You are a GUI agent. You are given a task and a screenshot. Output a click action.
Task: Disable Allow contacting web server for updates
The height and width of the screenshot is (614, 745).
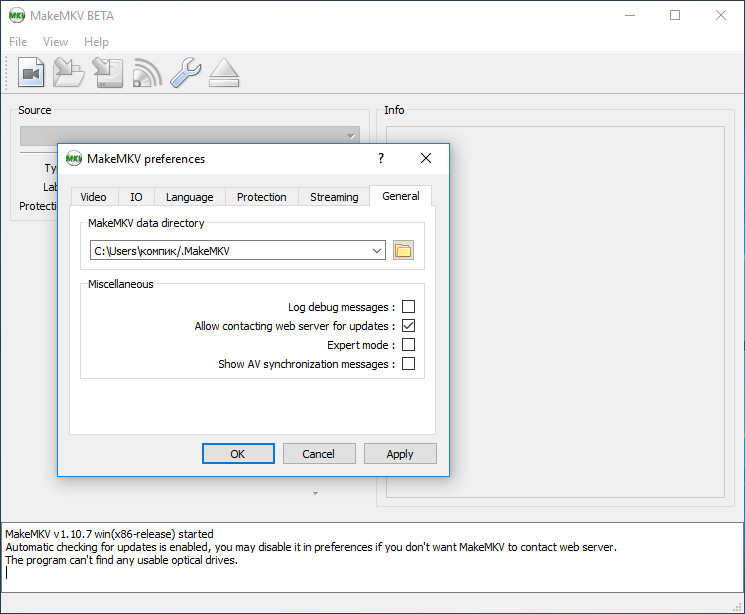(408, 326)
